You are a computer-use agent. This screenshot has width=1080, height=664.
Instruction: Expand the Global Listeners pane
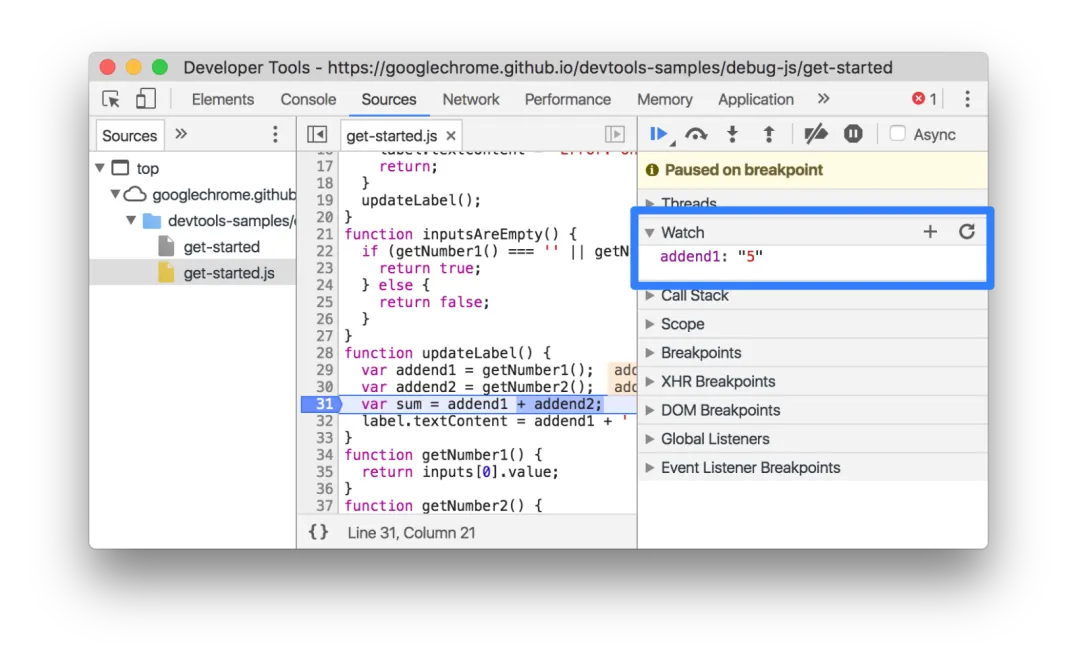pos(650,439)
